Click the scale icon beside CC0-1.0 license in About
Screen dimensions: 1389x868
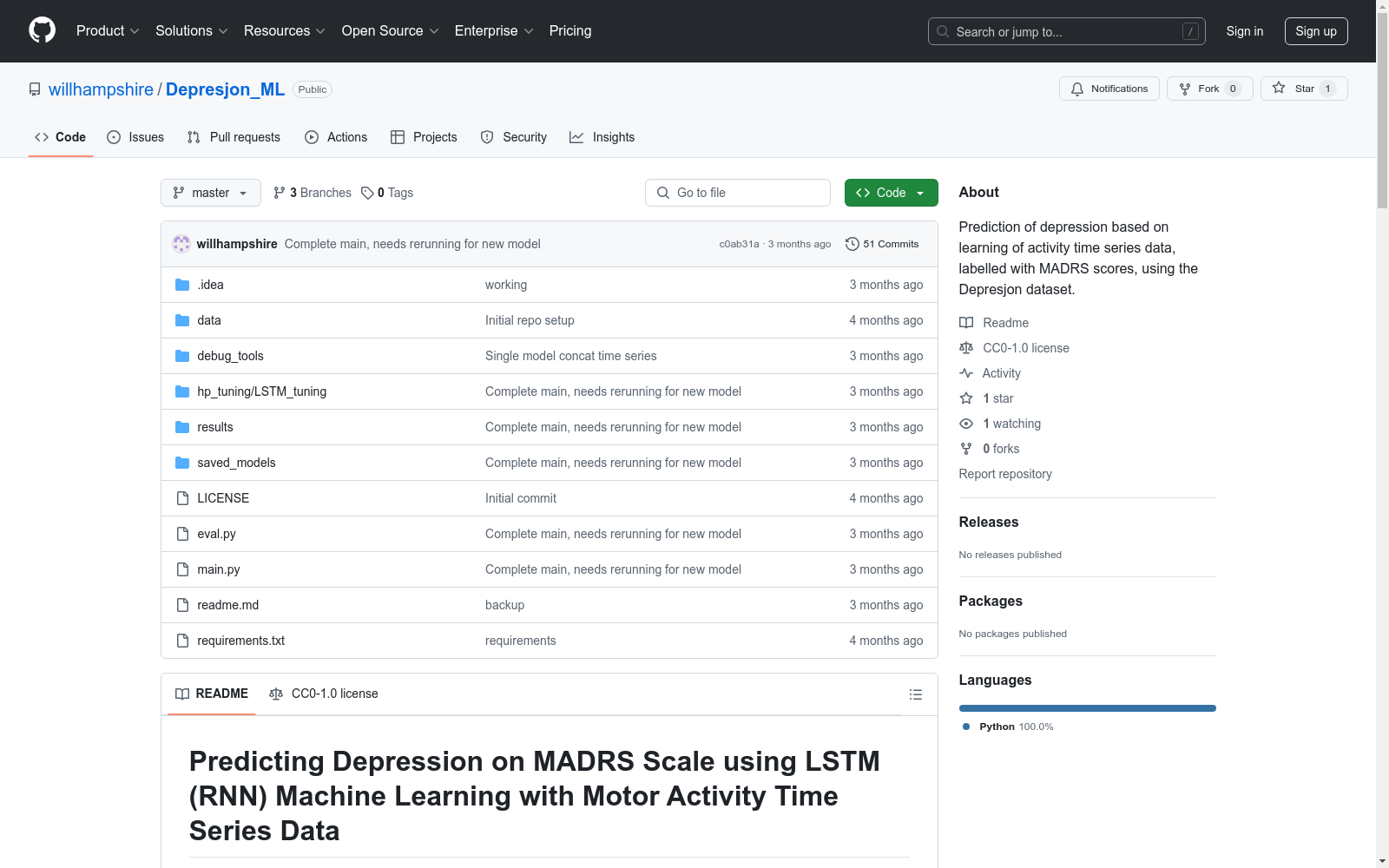[x=966, y=348]
